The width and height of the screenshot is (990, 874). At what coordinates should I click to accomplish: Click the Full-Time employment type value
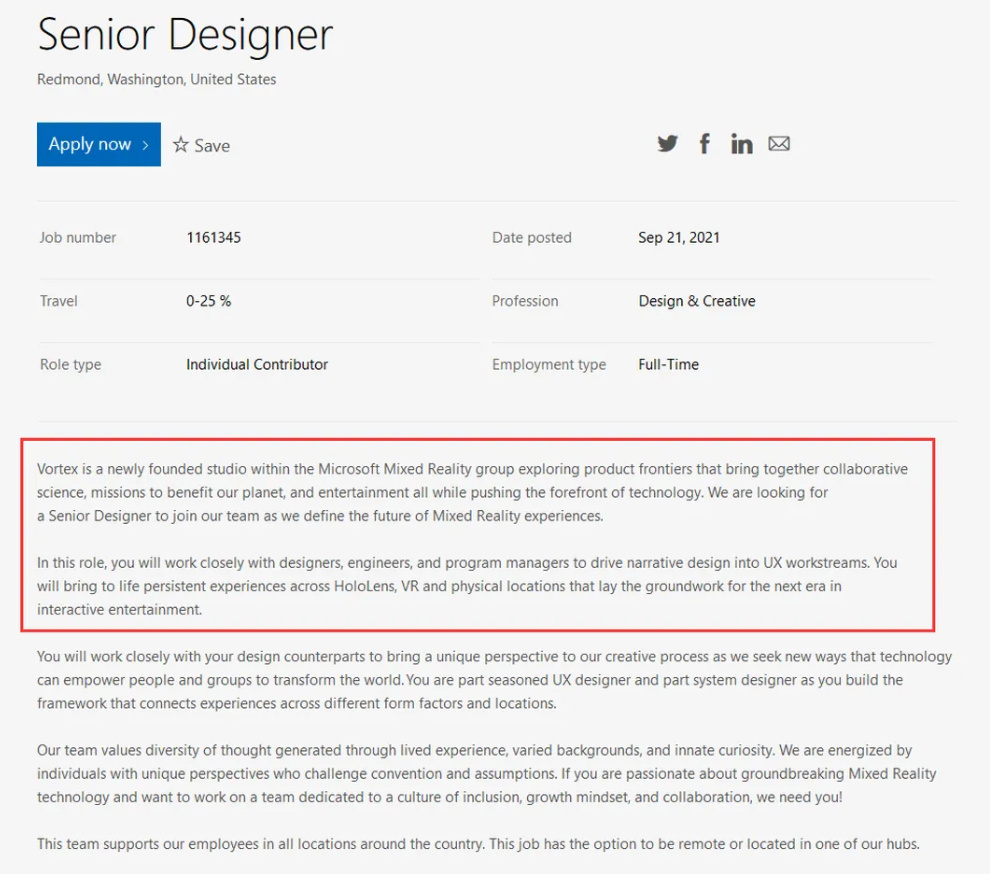tap(668, 364)
